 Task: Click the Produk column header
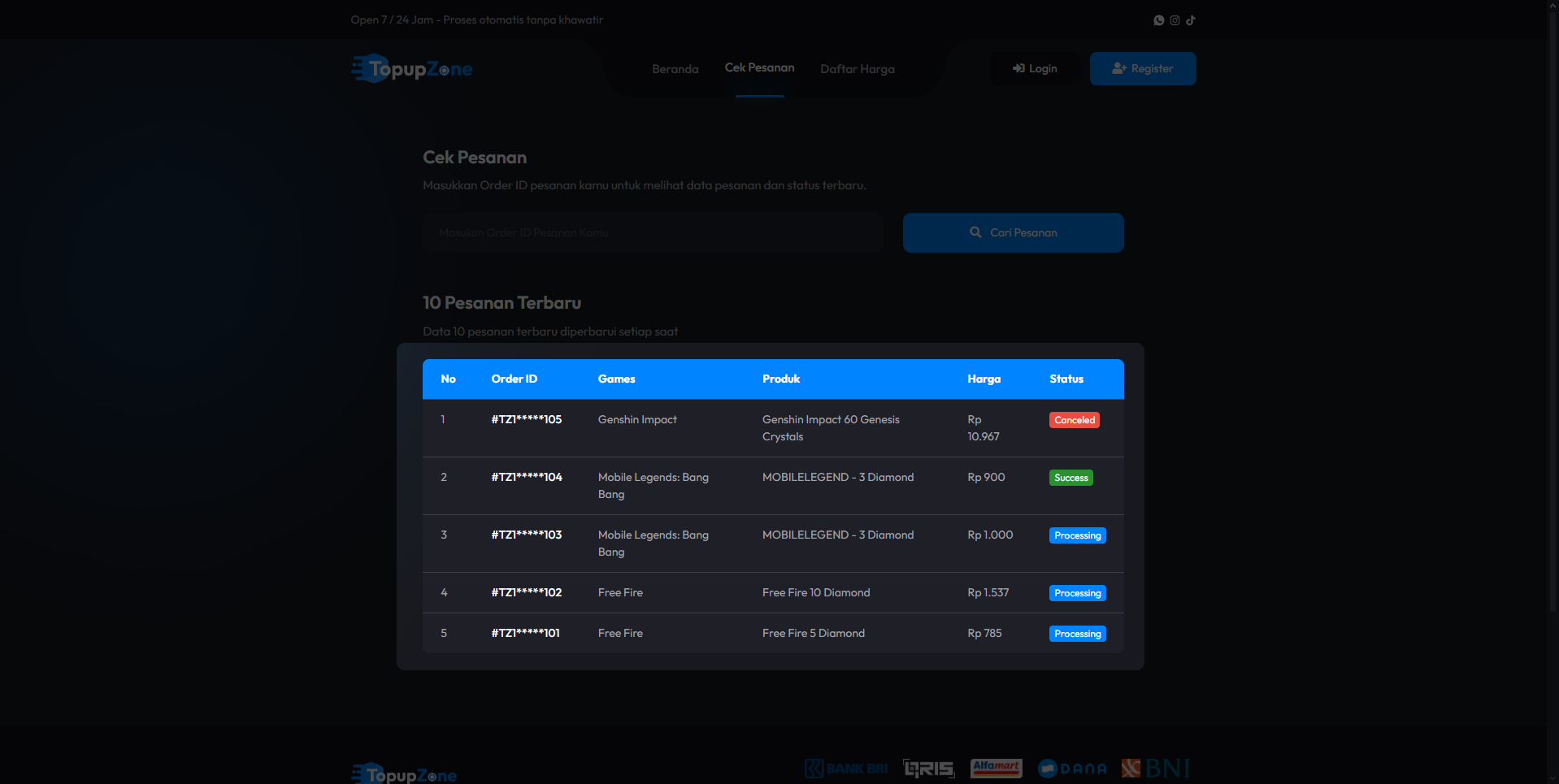(x=781, y=379)
